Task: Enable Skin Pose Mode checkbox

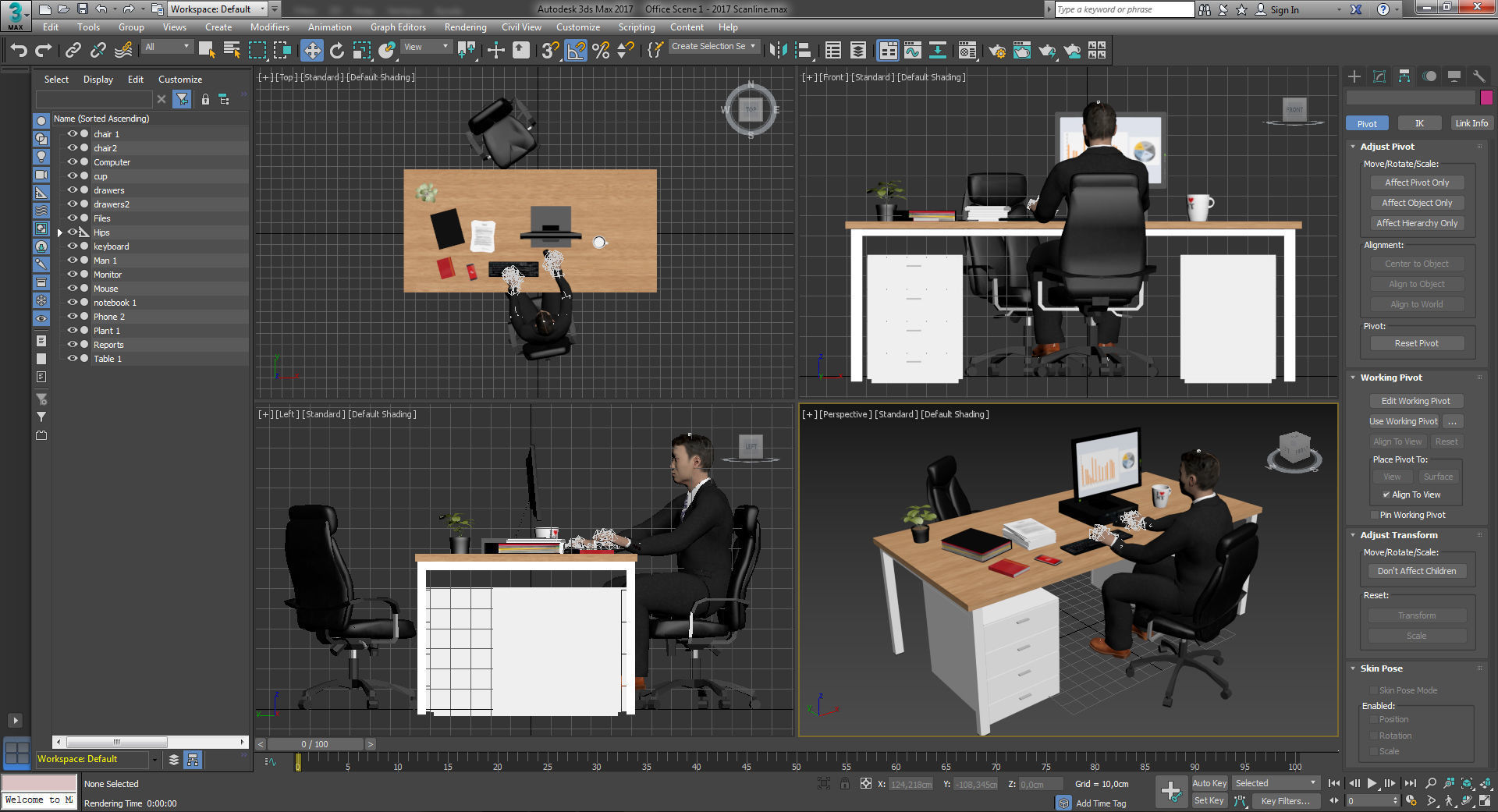Action: (x=1373, y=690)
